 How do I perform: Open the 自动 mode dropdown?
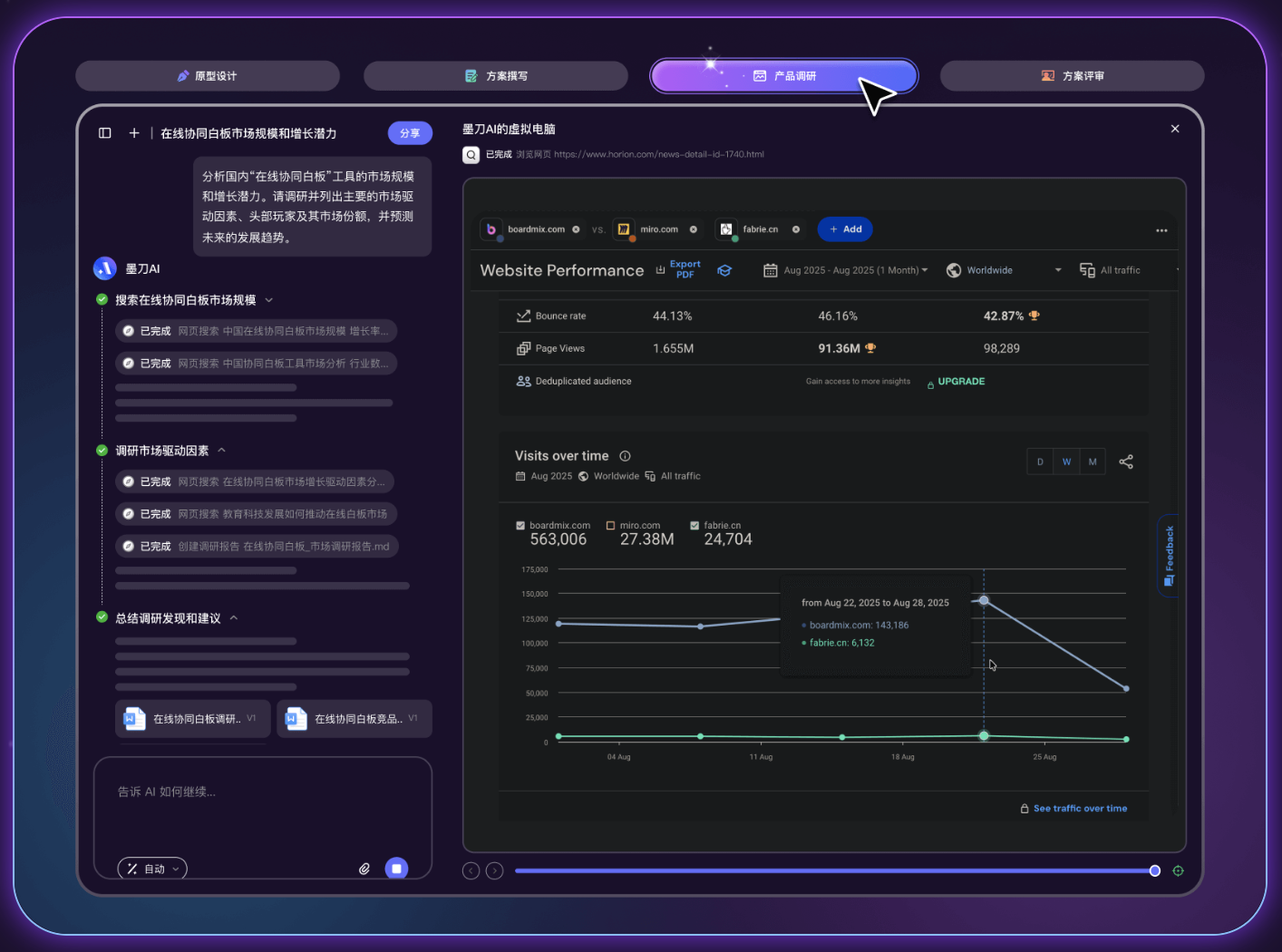(x=152, y=869)
